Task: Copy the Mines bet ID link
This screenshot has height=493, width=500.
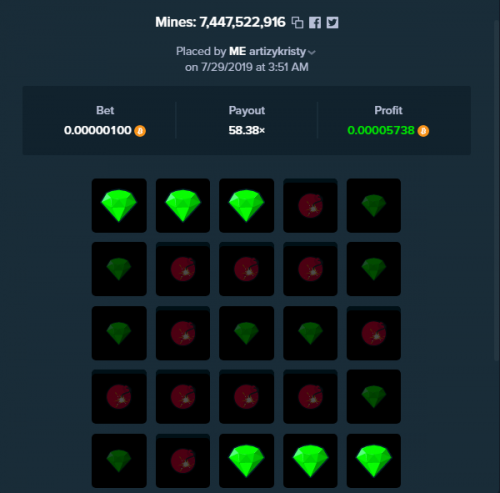Action: coord(297,23)
